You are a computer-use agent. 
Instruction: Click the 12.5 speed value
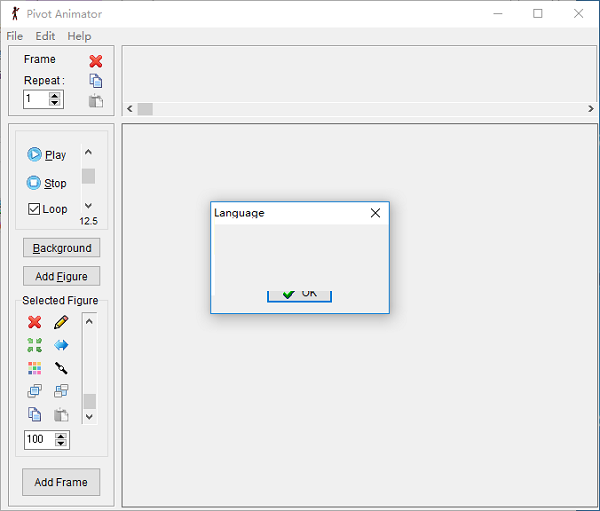[88, 221]
